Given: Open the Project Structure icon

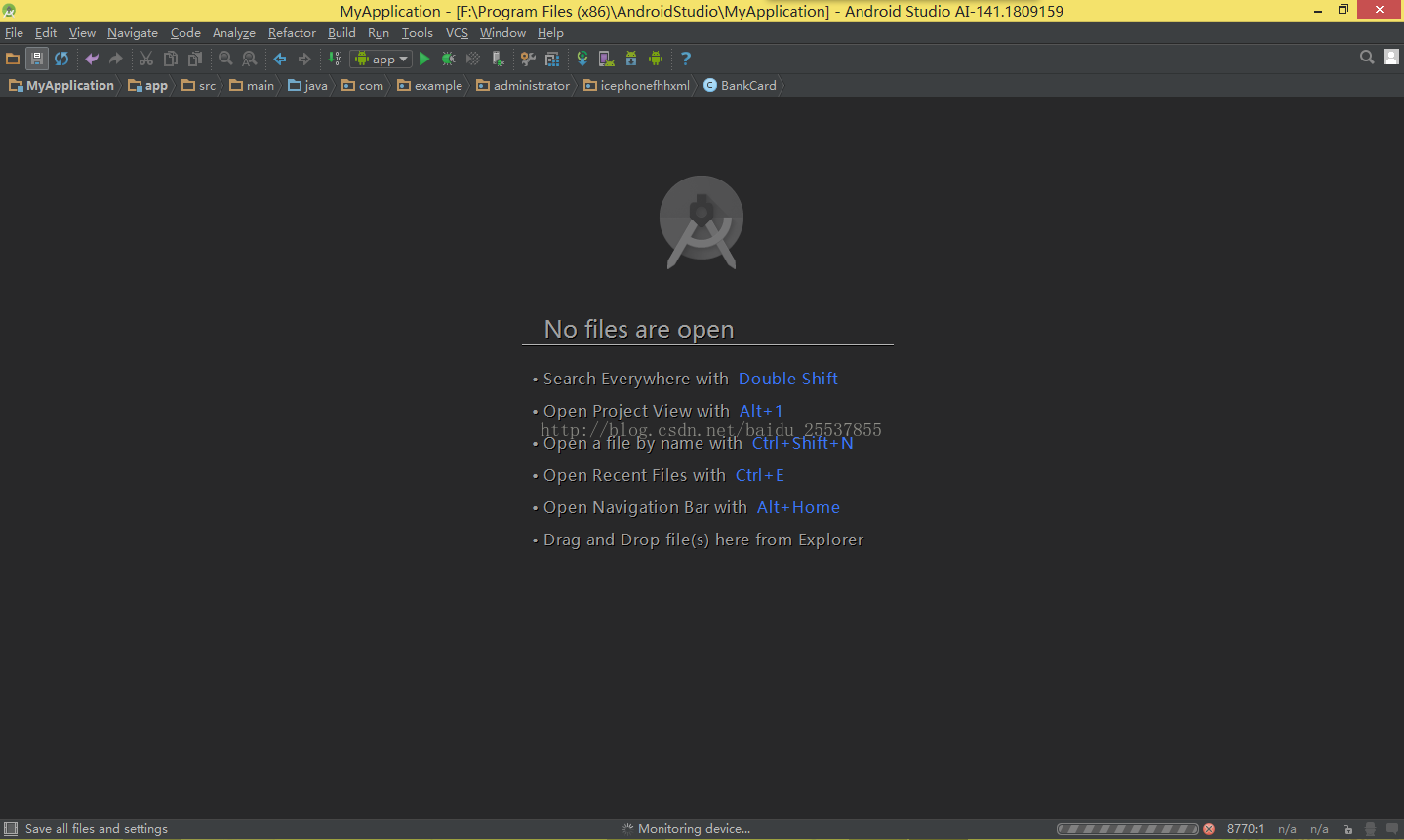Looking at the screenshot, I should point(552,59).
